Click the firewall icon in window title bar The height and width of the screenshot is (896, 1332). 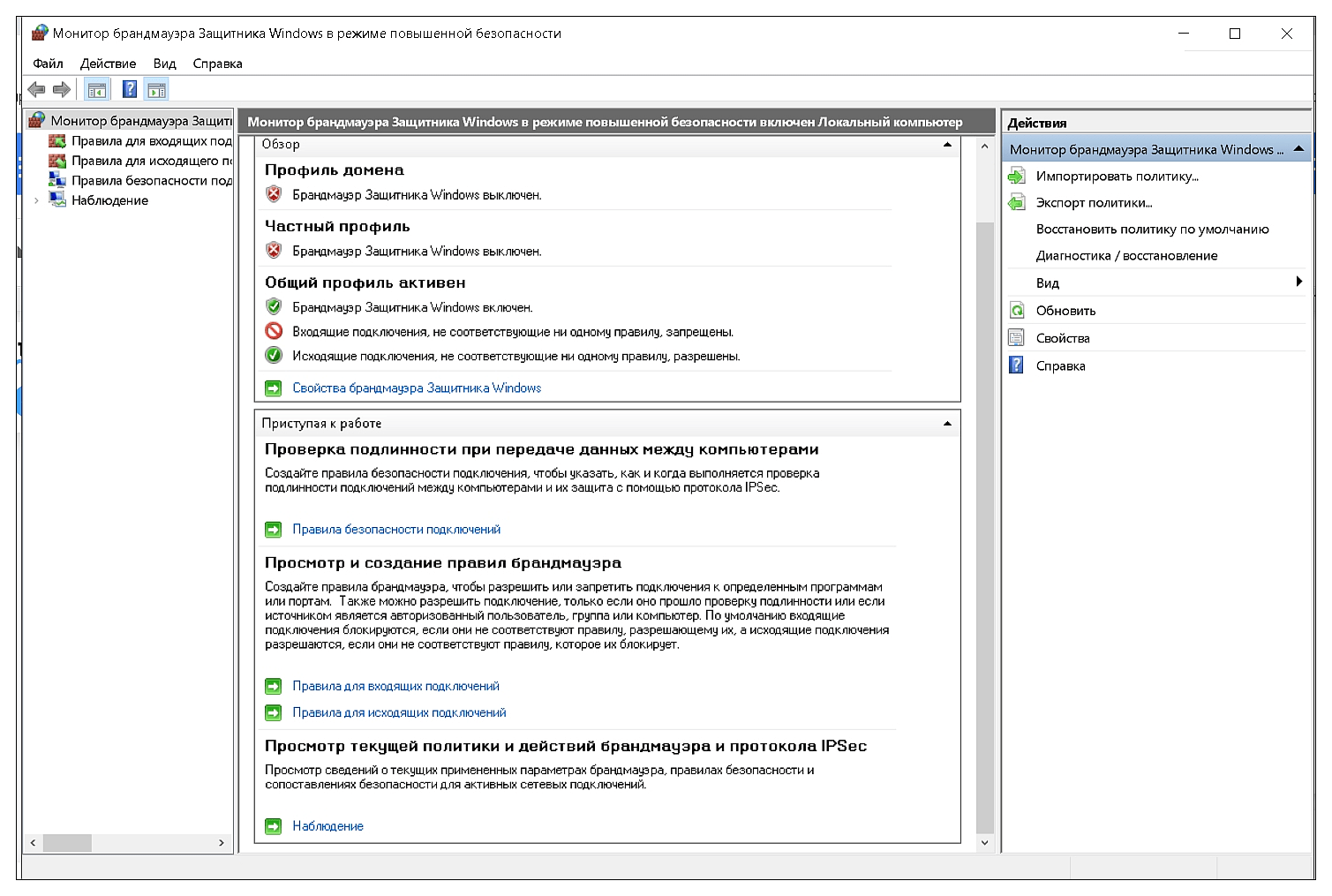pos(40,34)
